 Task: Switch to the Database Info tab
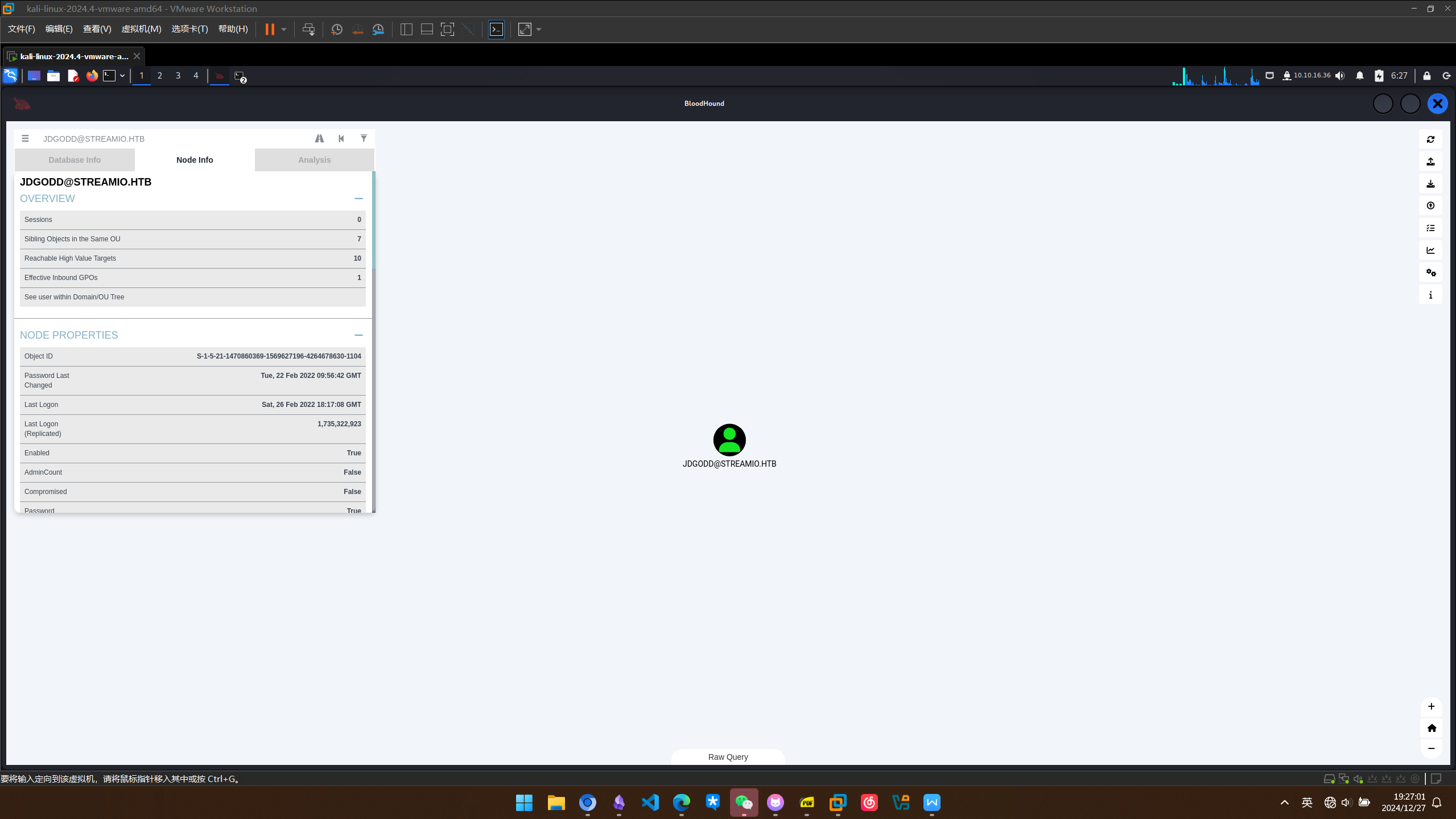click(75, 160)
